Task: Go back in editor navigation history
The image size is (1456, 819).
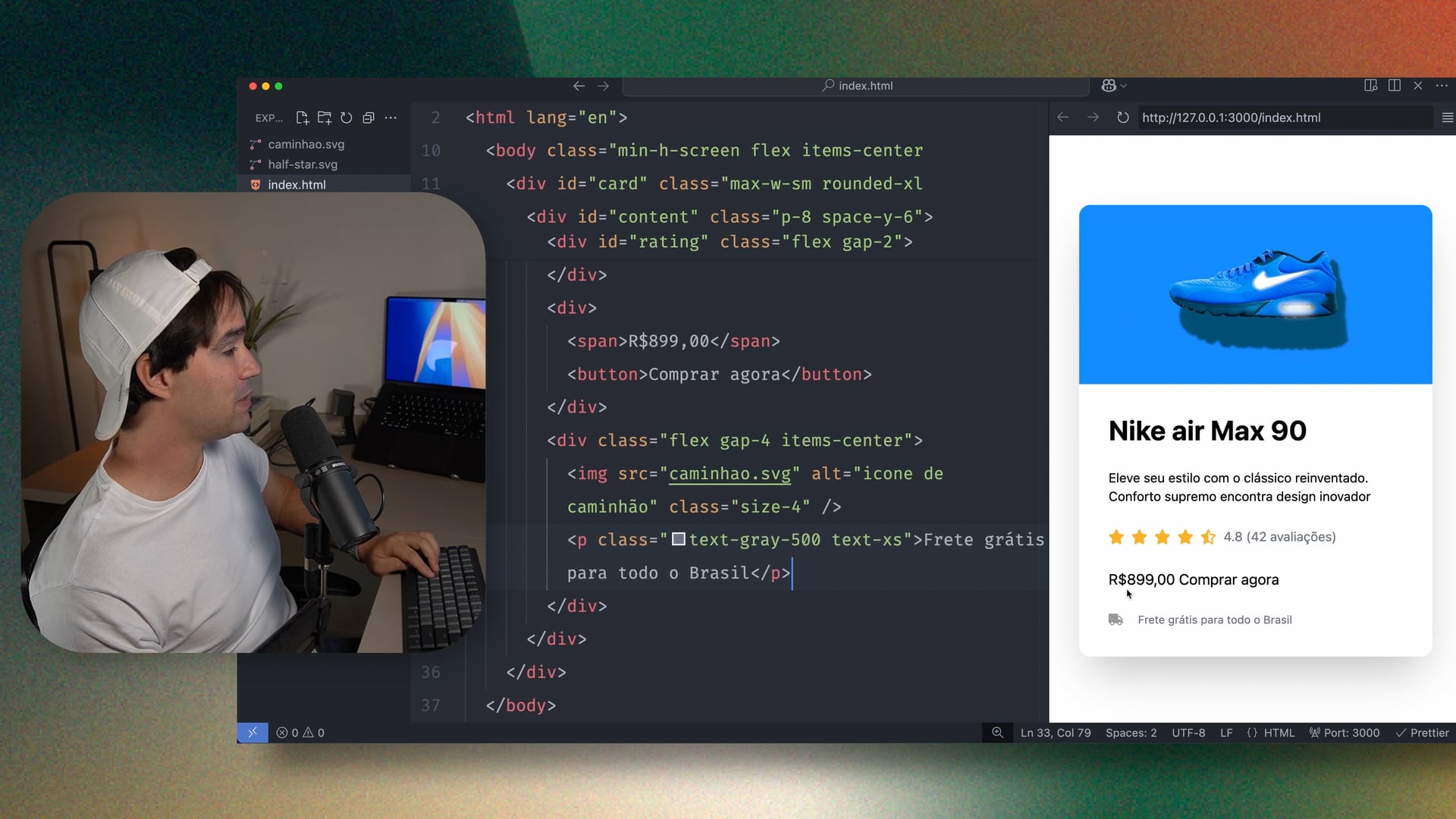Action: point(579,86)
